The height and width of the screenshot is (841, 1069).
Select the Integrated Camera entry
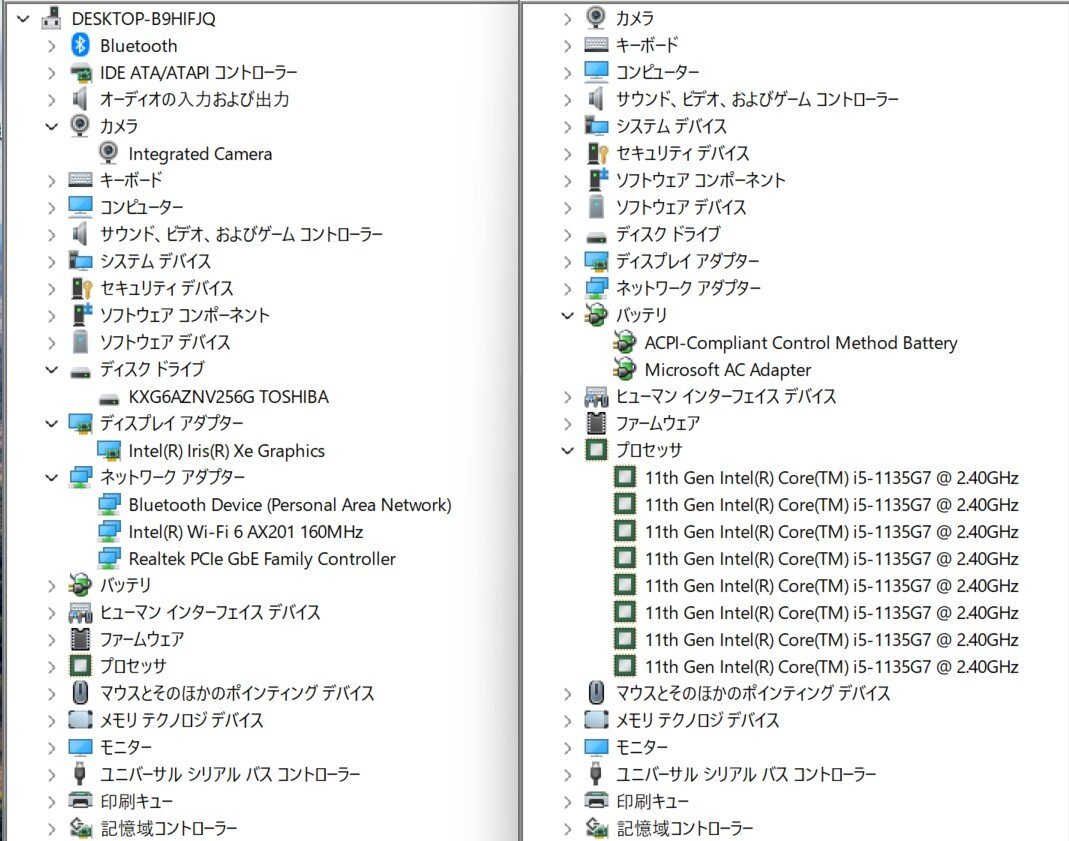200,154
